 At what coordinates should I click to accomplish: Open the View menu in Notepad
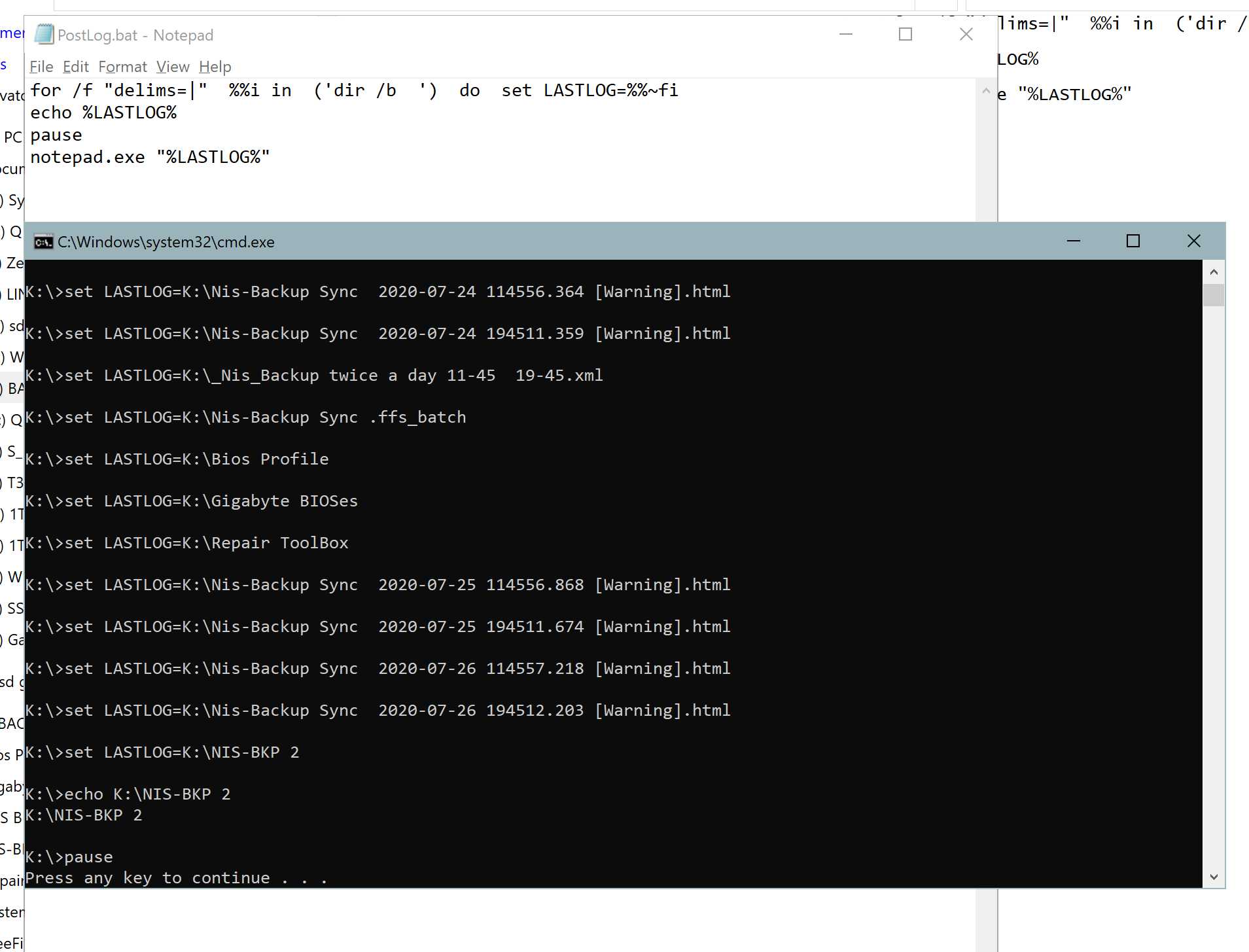(173, 67)
